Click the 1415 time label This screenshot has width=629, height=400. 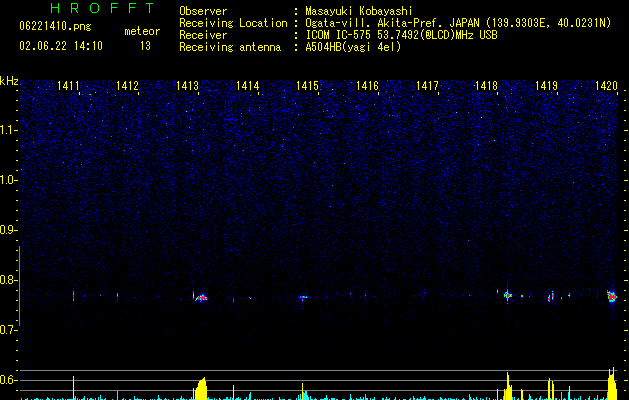[307, 87]
